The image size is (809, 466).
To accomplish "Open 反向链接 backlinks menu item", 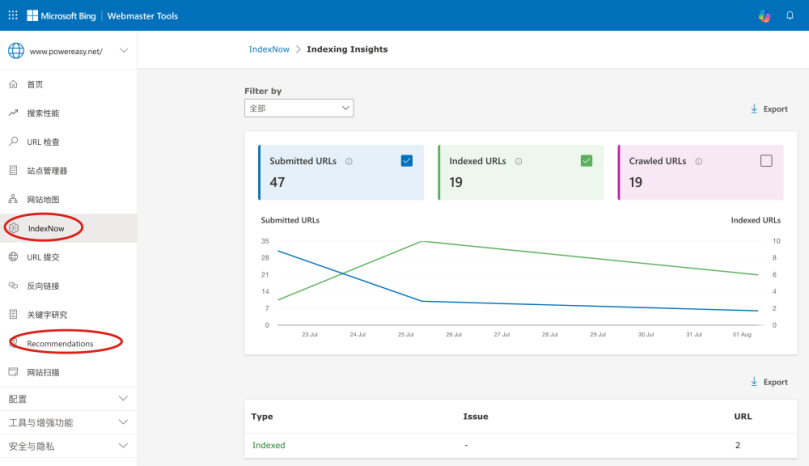I will pyautogui.click(x=43, y=286).
